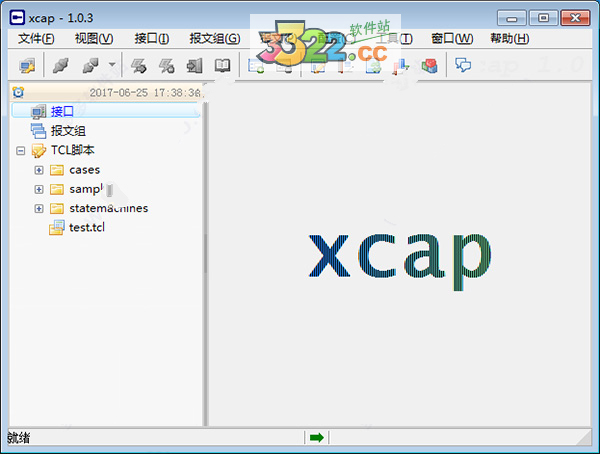Click the alarm clock icon above tree
The height and width of the screenshot is (454, 600).
[18, 92]
